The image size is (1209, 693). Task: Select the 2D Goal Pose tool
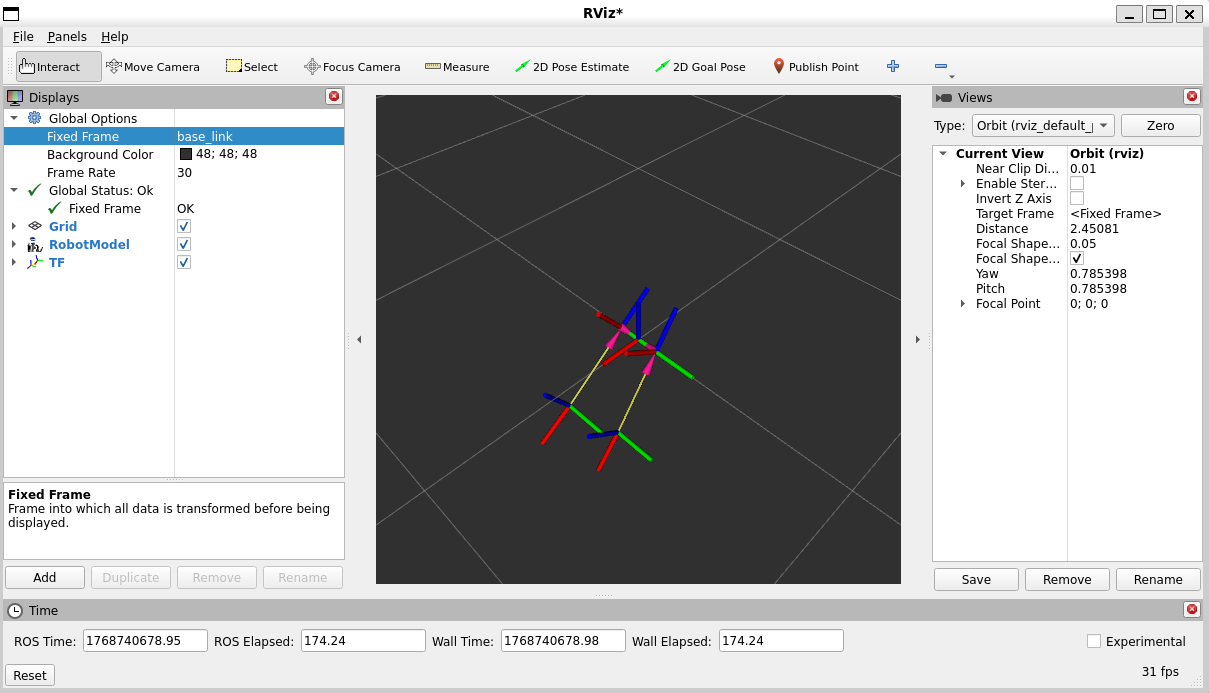point(700,67)
